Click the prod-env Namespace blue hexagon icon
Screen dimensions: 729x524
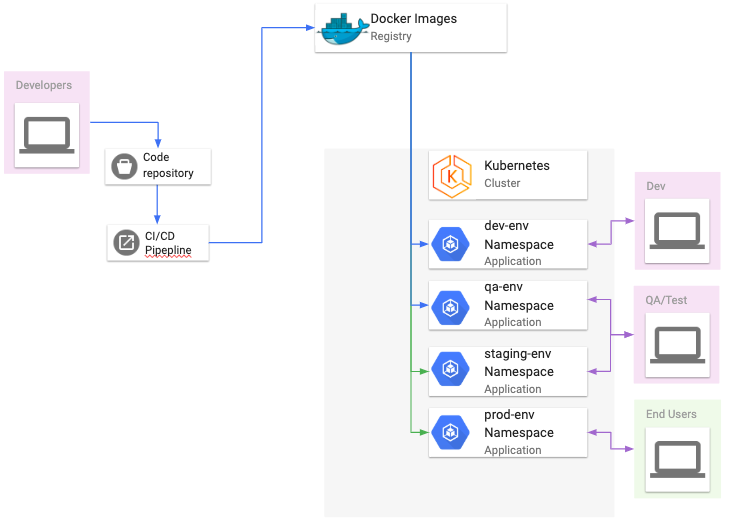(450, 432)
